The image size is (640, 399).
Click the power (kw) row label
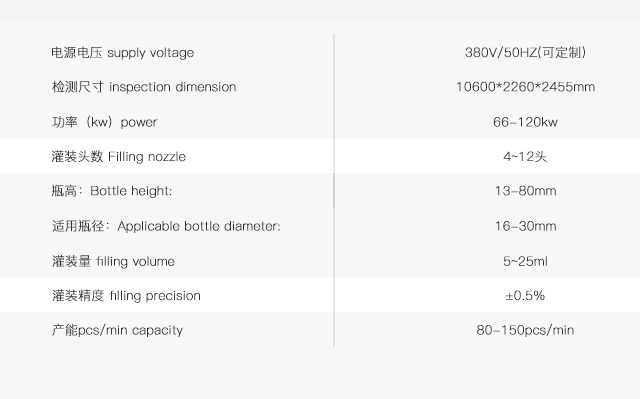tap(104, 122)
